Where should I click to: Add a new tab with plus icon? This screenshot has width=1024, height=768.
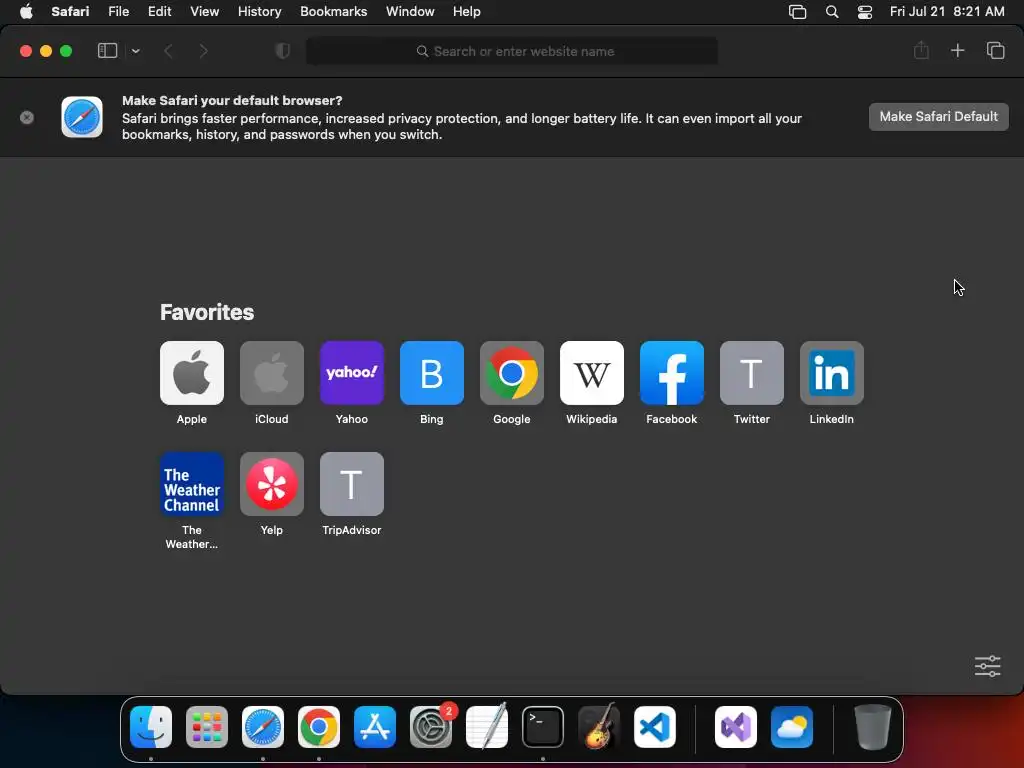[957, 50]
